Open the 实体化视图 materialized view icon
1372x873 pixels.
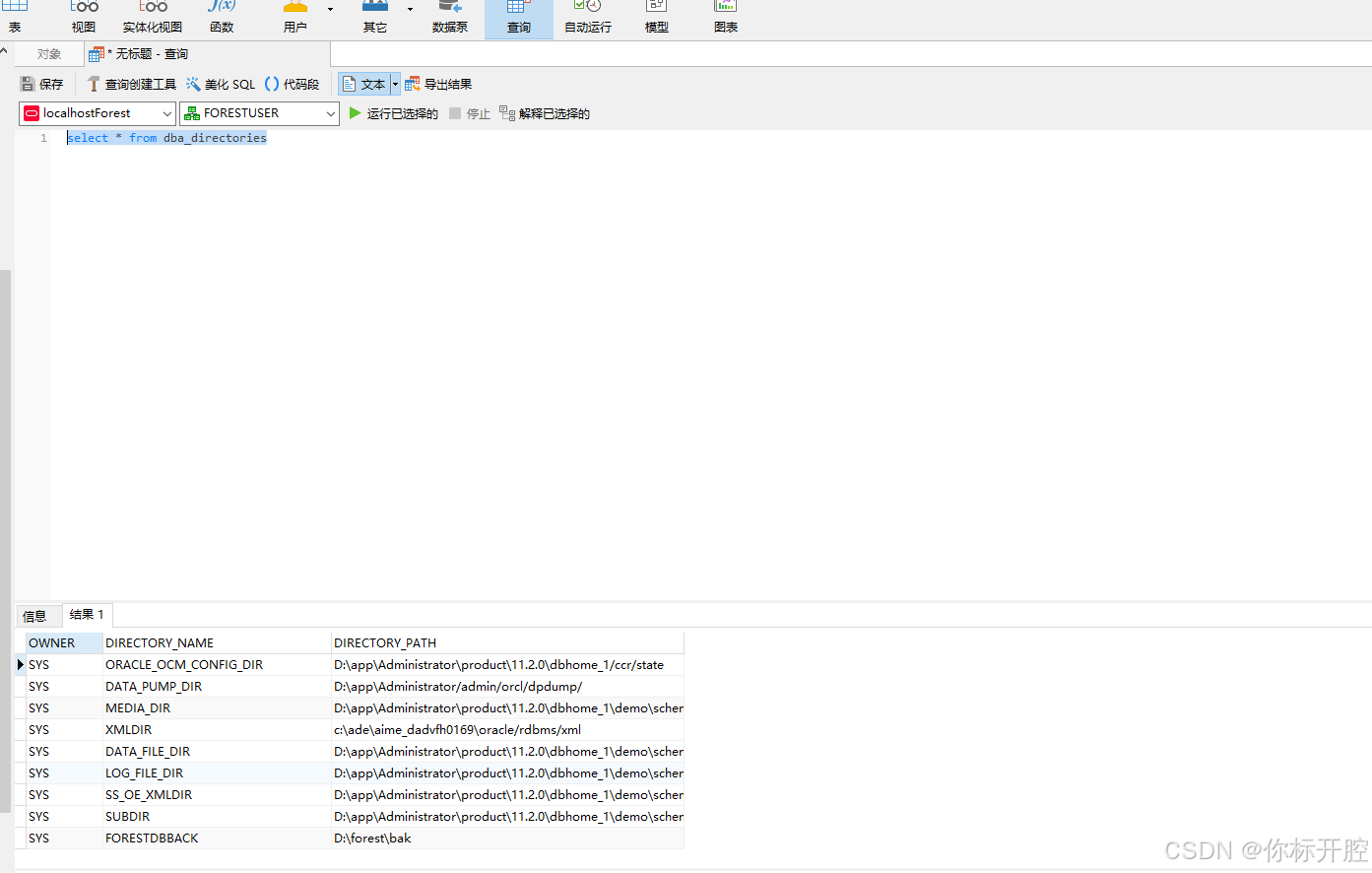point(152,17)
